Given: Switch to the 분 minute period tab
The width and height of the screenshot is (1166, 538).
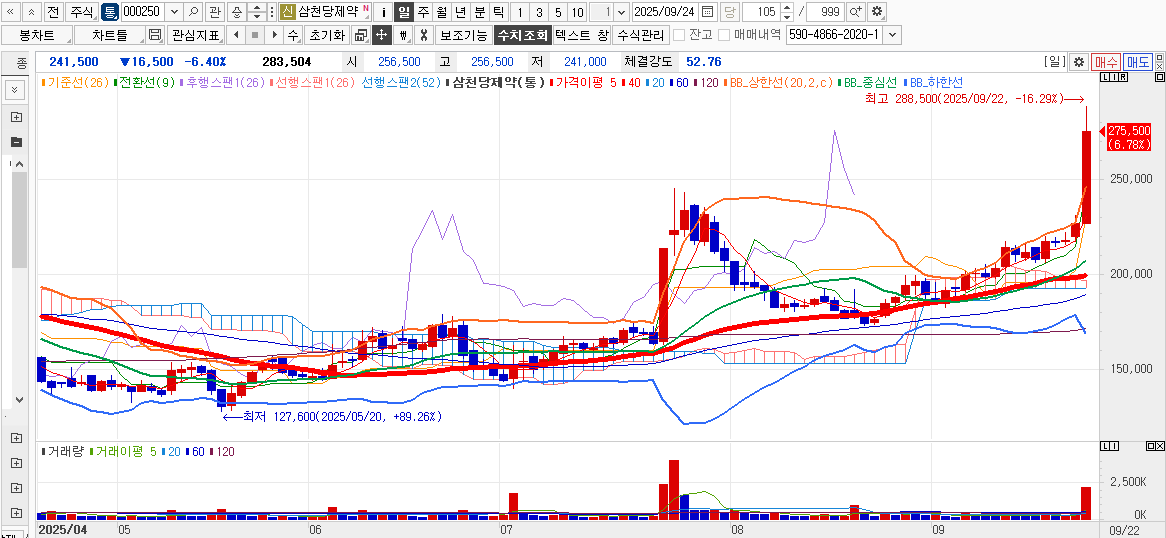Looking at the screenshot, I should point(479,12).
